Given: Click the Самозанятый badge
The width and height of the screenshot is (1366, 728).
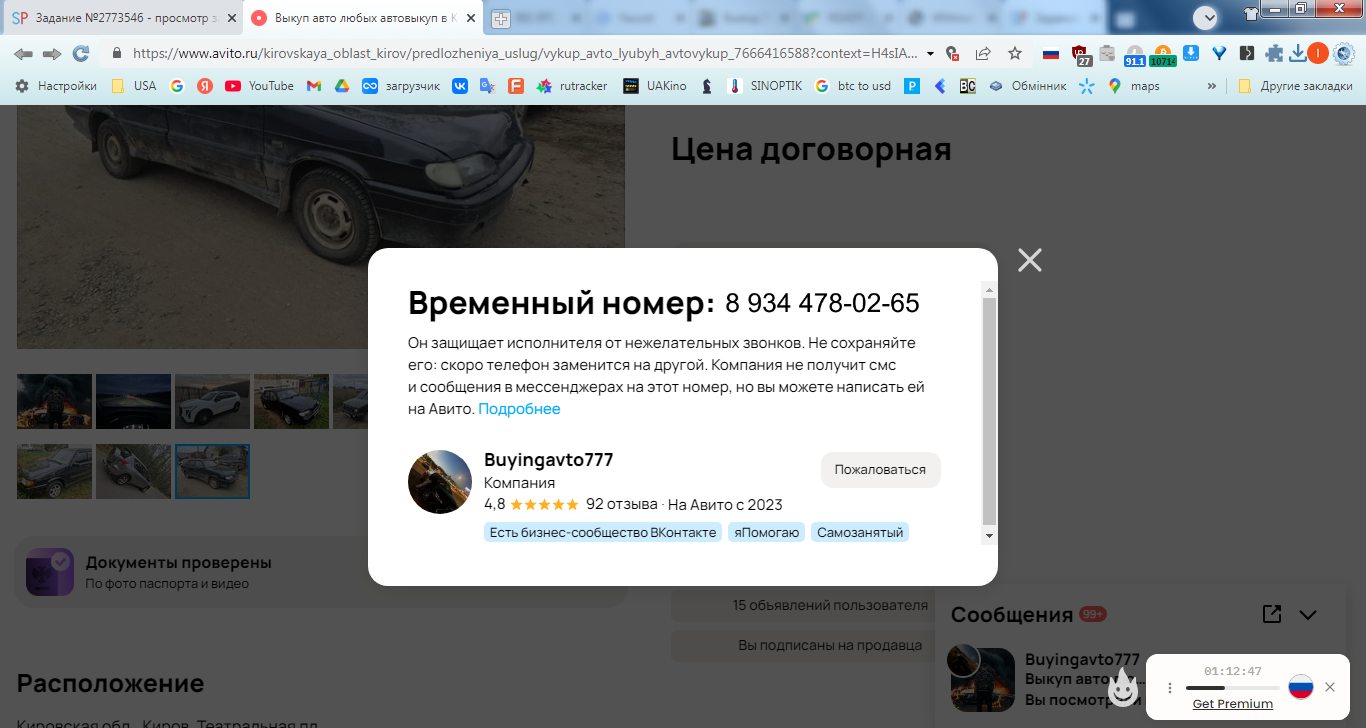Looking at the screenshot, I should pos(860,532).
